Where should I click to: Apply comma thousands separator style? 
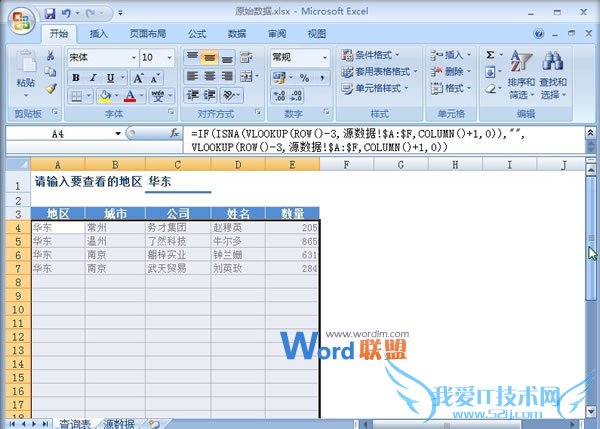tap(322, 78)
